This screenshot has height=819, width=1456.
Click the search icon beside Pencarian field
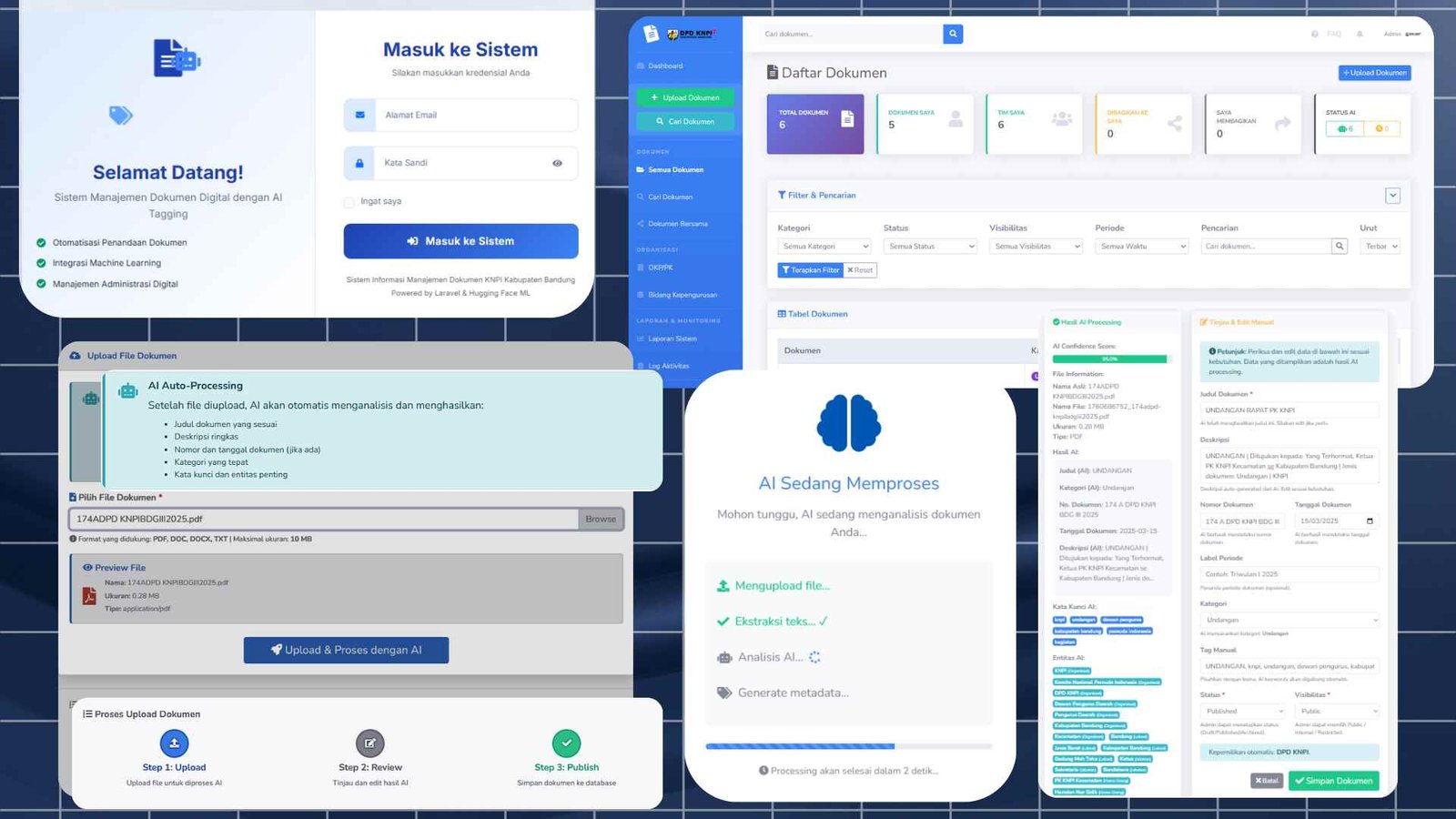point(1340,247)
